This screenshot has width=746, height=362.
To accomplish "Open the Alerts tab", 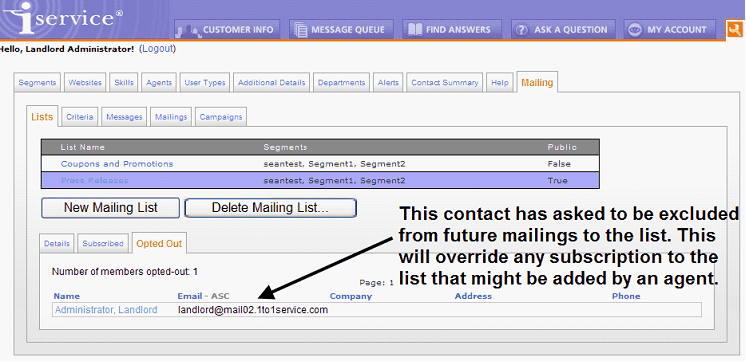I will 388,82.
